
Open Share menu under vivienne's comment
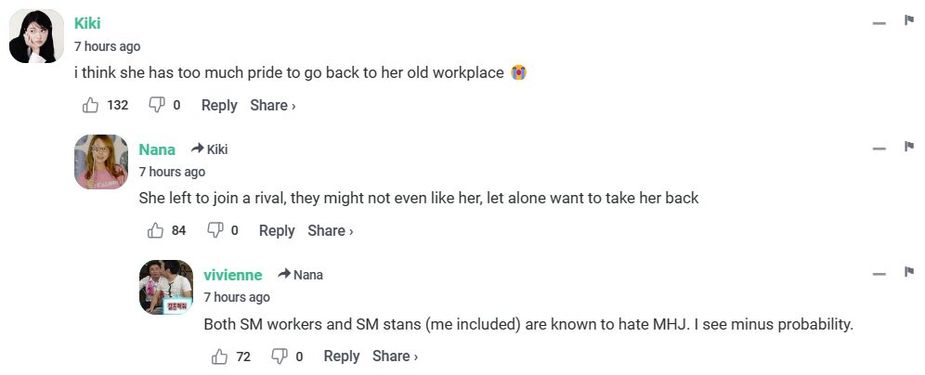click(x=395, y=356)
